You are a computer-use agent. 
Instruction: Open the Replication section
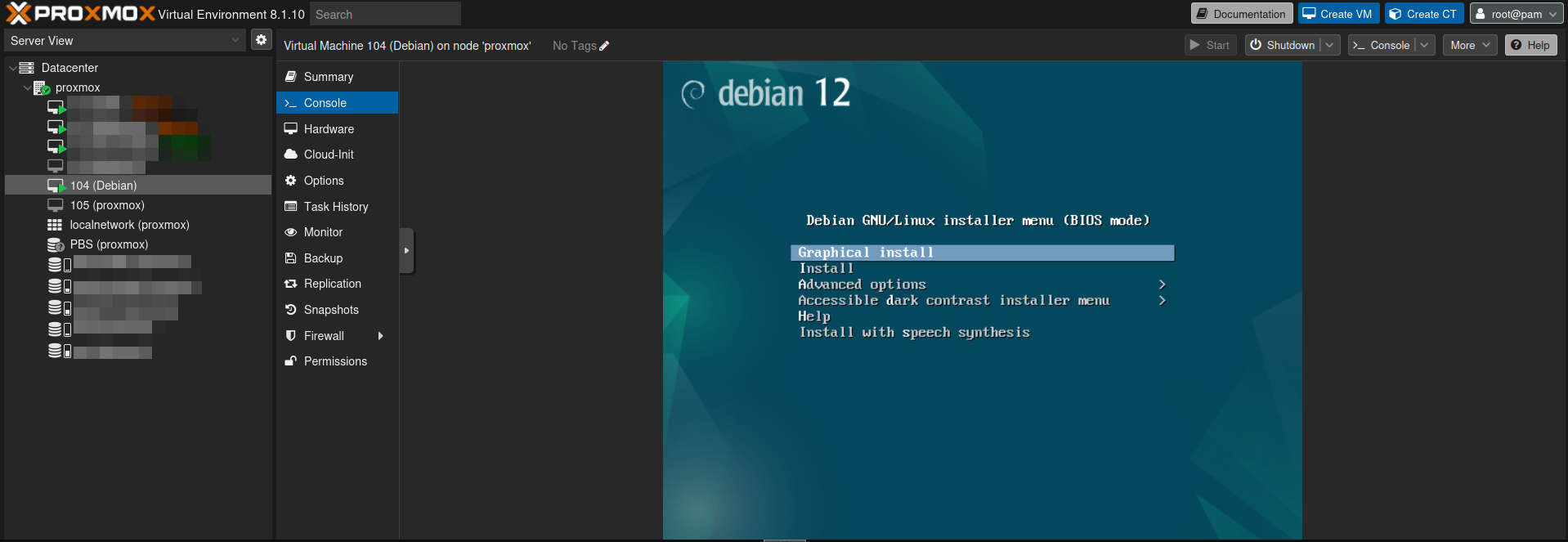tap(332, 284)
